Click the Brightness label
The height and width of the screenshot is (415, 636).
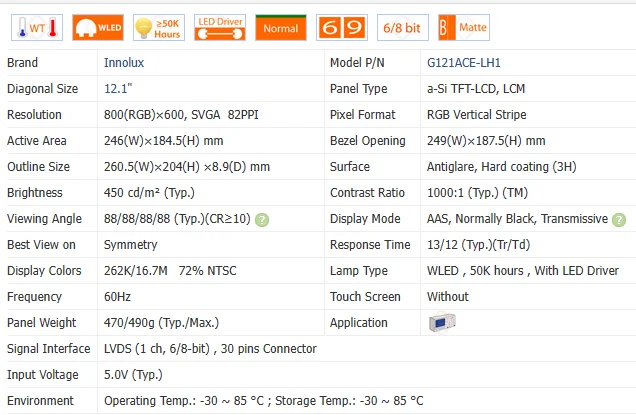pyautogui.click(x=34, y=193)
